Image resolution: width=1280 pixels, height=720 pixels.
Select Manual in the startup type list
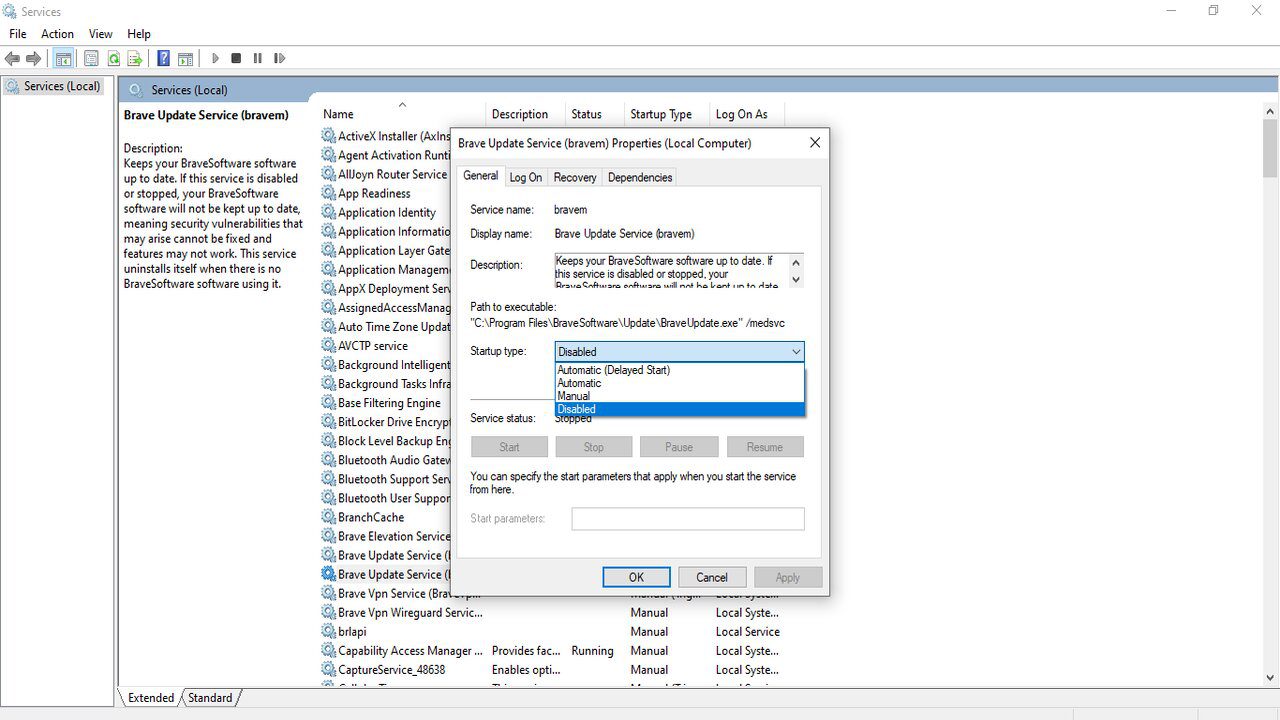679,396
